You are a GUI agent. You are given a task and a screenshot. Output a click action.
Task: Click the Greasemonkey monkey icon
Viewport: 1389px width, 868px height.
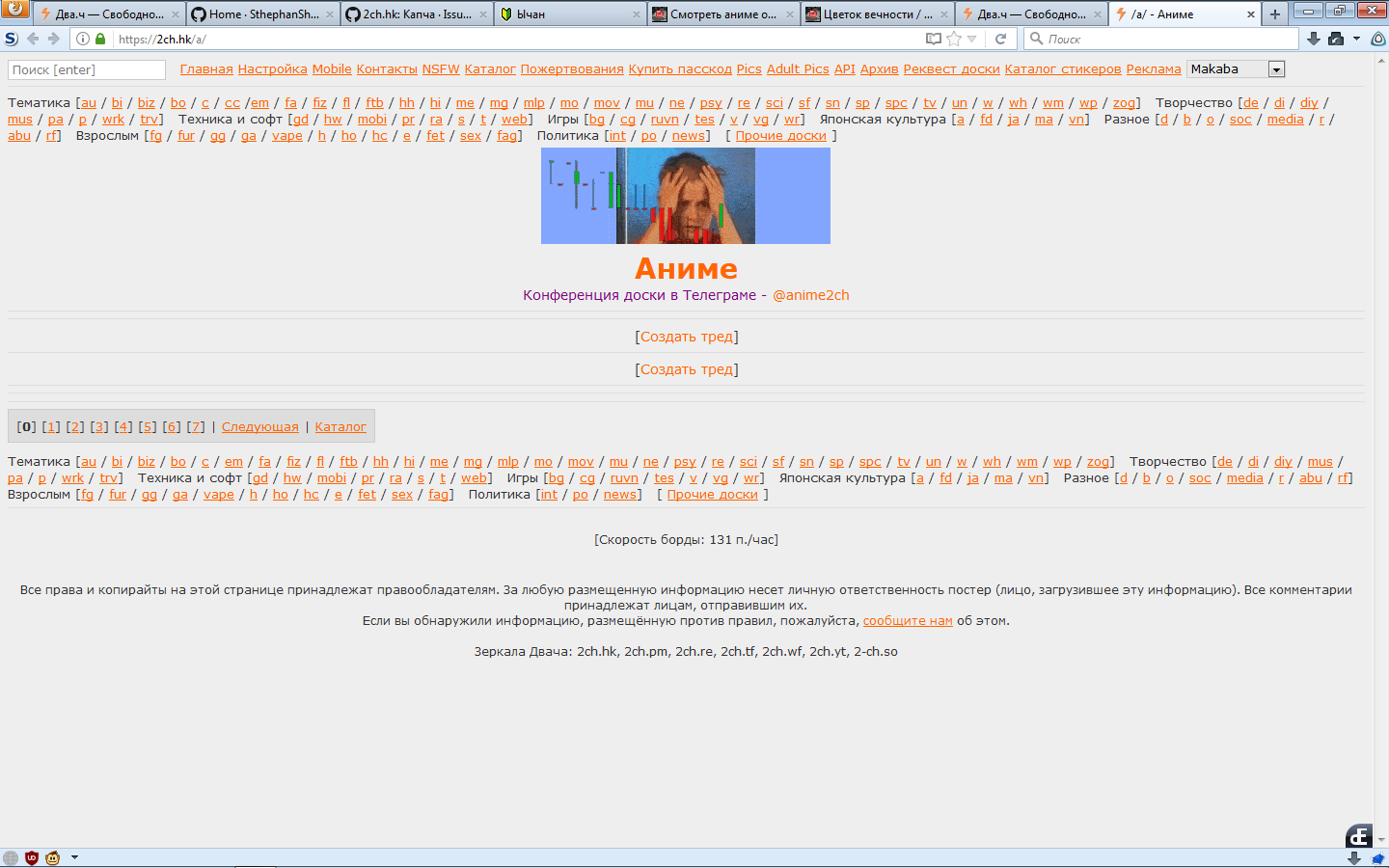[53, 856]
